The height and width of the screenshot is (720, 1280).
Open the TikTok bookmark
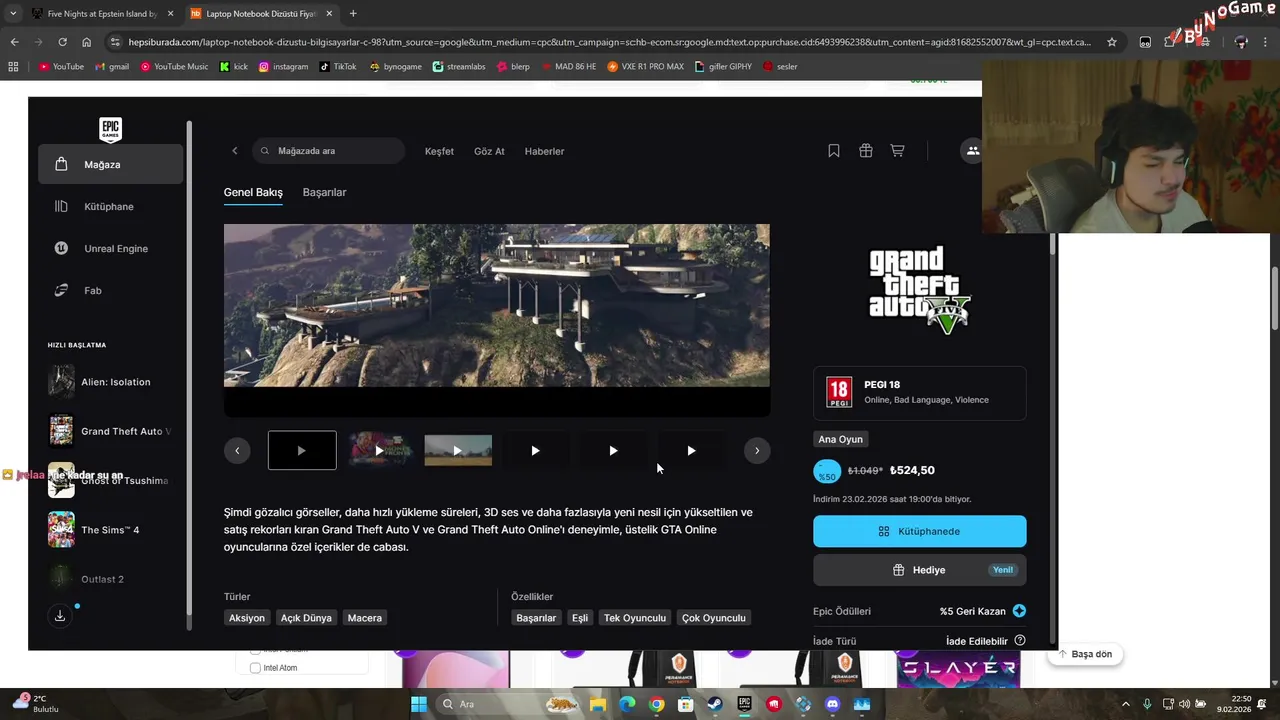[x=338, y=66]
